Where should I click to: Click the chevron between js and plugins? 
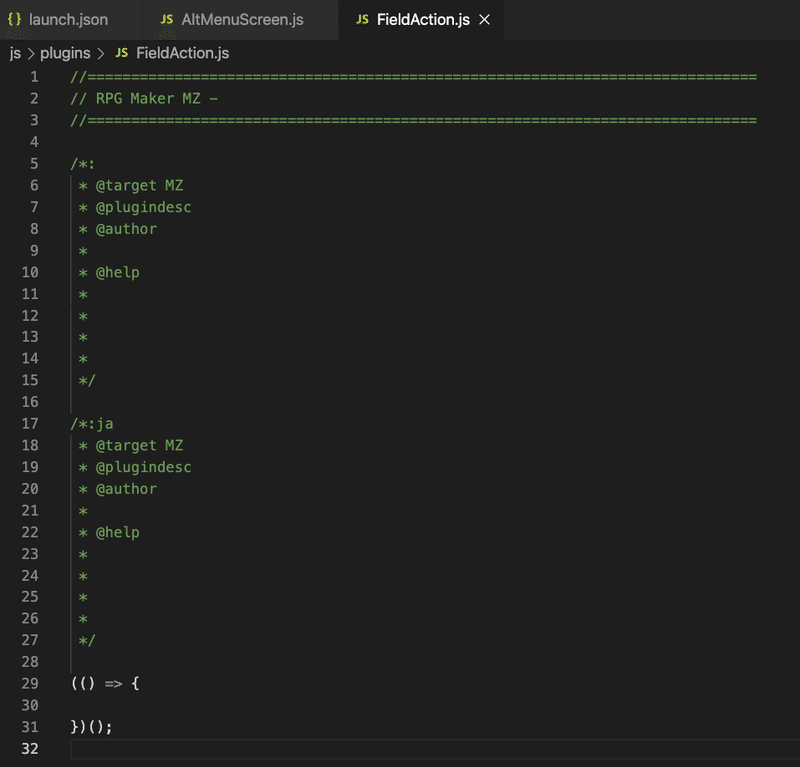pos(31,53)
